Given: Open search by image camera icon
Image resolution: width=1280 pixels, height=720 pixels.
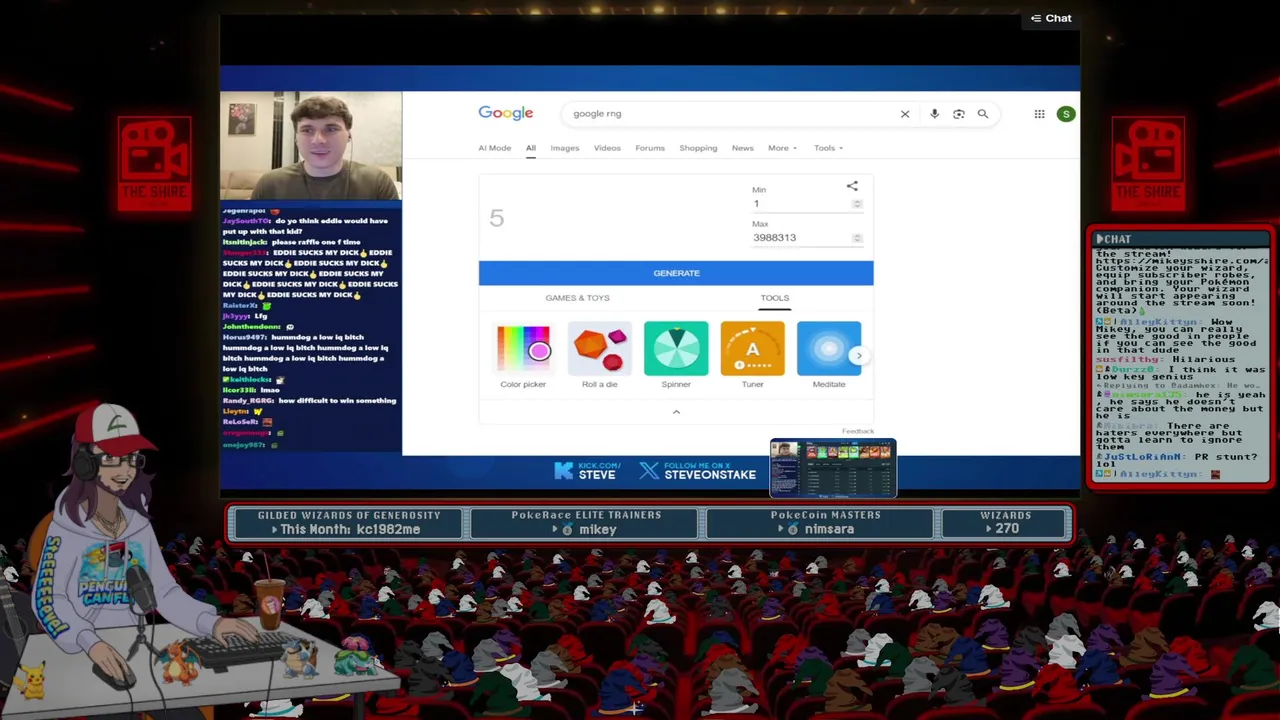Looking at the screenshot, I should coord(958,114).
